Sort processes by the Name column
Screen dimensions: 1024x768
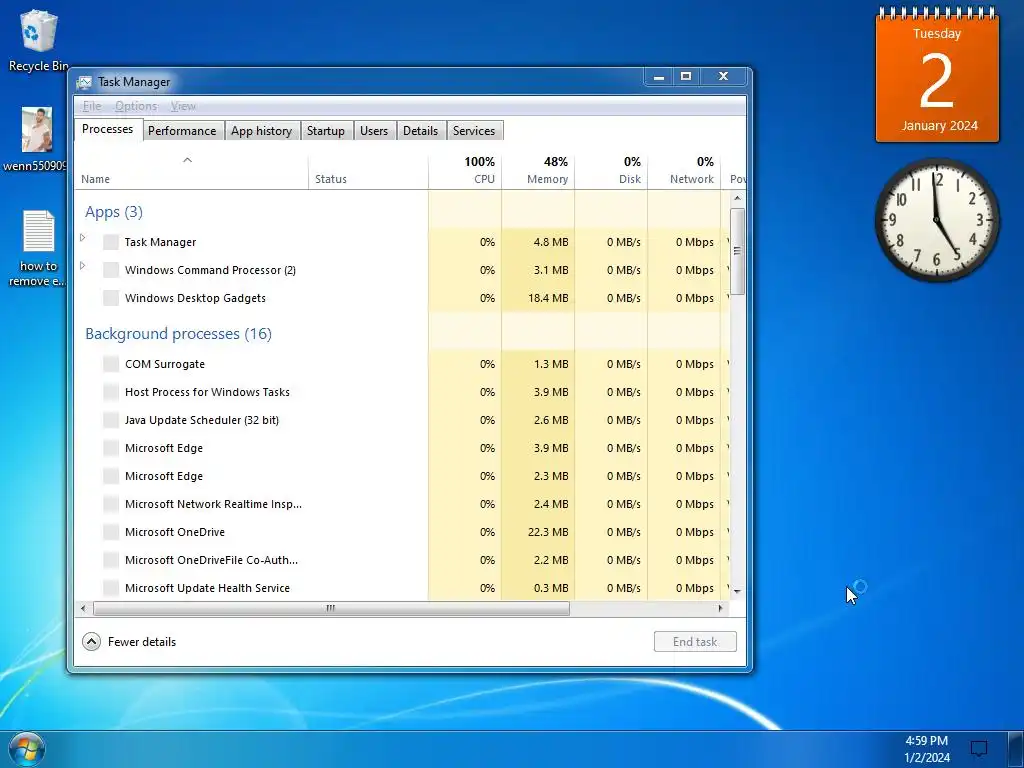191,172
